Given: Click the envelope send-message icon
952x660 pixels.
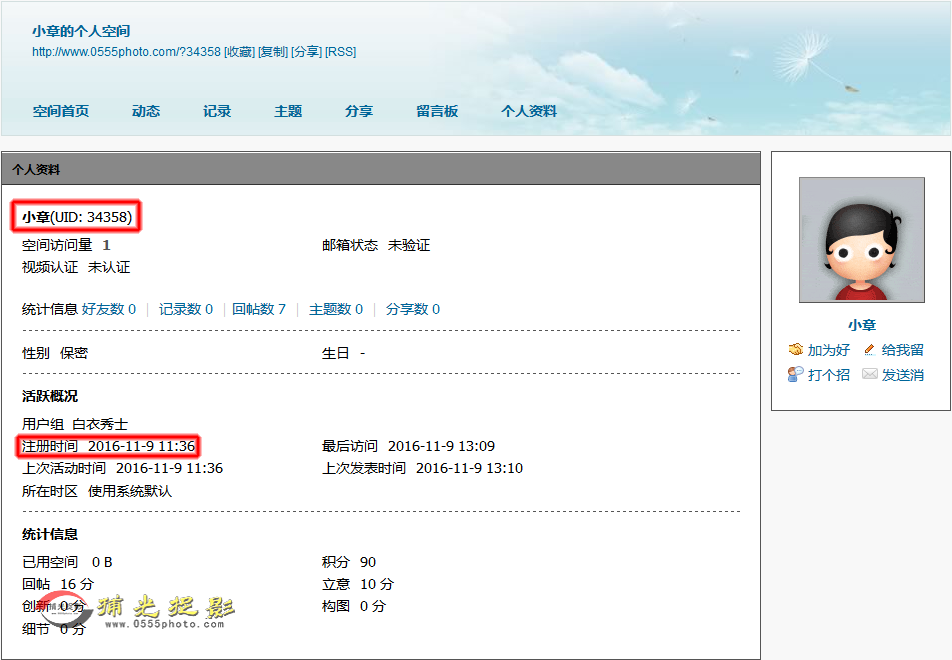Looking at the screenshot, I should click(870, 374).
